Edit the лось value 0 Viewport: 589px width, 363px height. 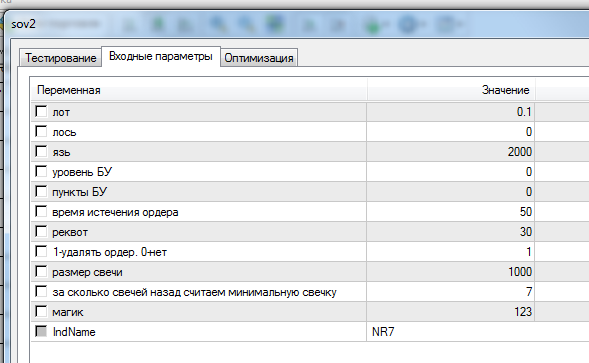[451, 132]
